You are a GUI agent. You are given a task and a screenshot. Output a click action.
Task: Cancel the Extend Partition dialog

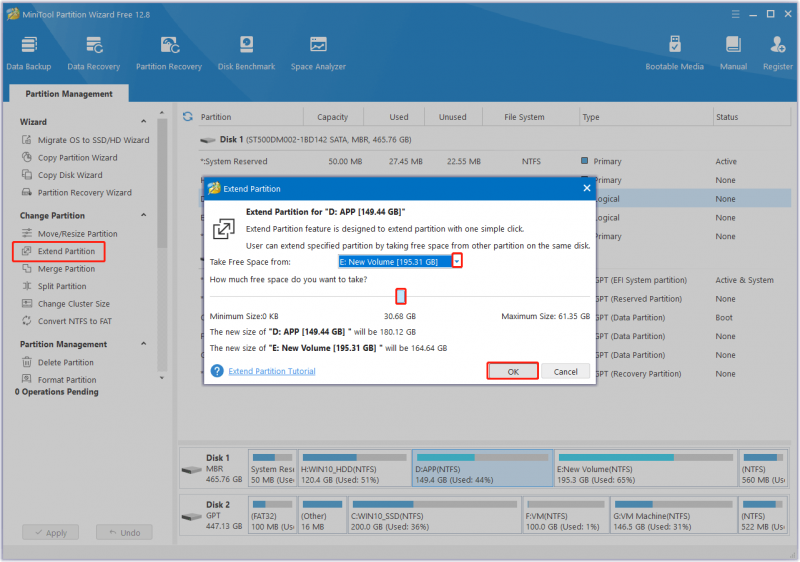565,371
